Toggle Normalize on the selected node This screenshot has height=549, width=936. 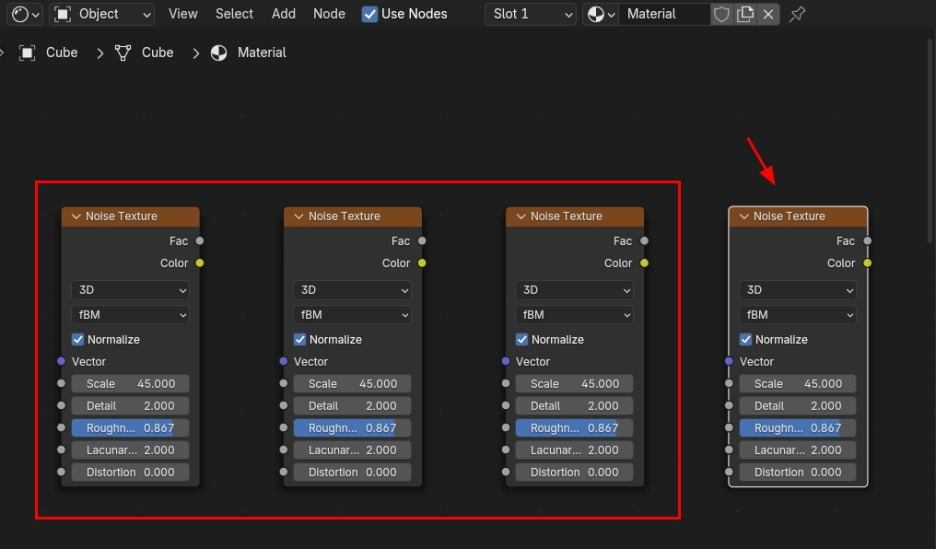click(x=746, y=340)
